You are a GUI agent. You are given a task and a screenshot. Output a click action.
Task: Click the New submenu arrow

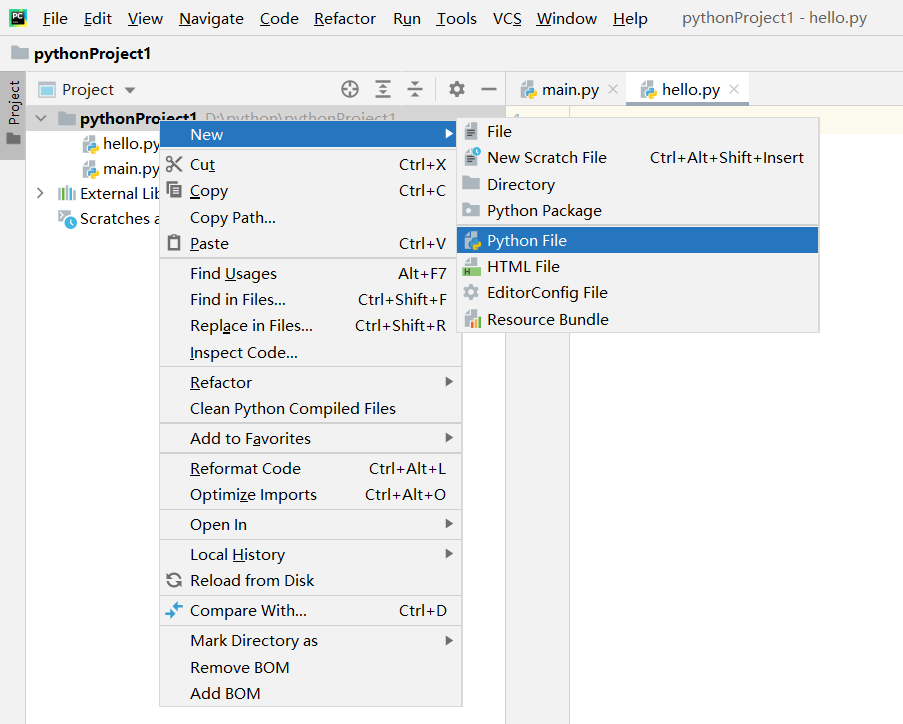click(x=449, y=134)
